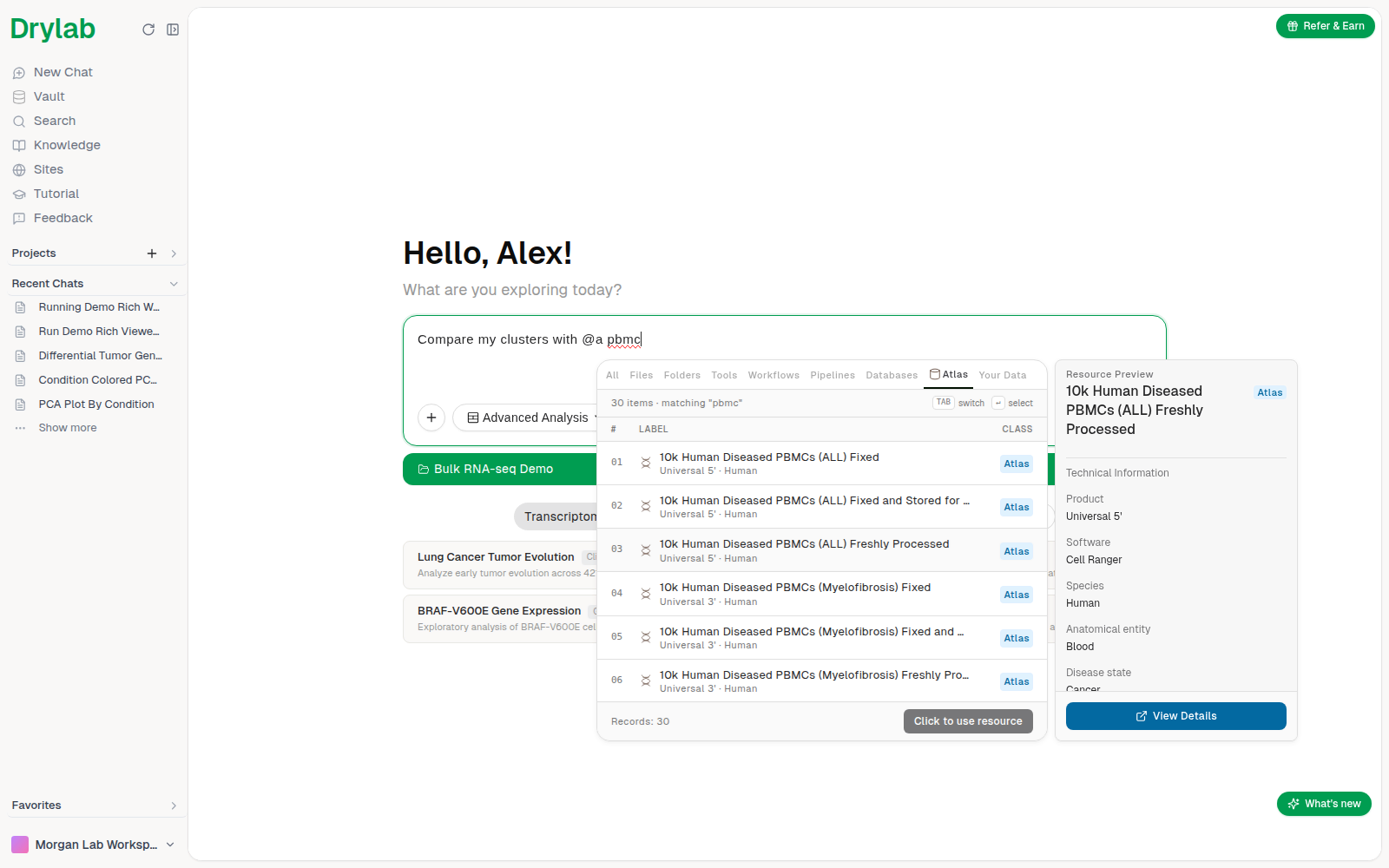Switch to the Workflows tab

pos(773,375)
